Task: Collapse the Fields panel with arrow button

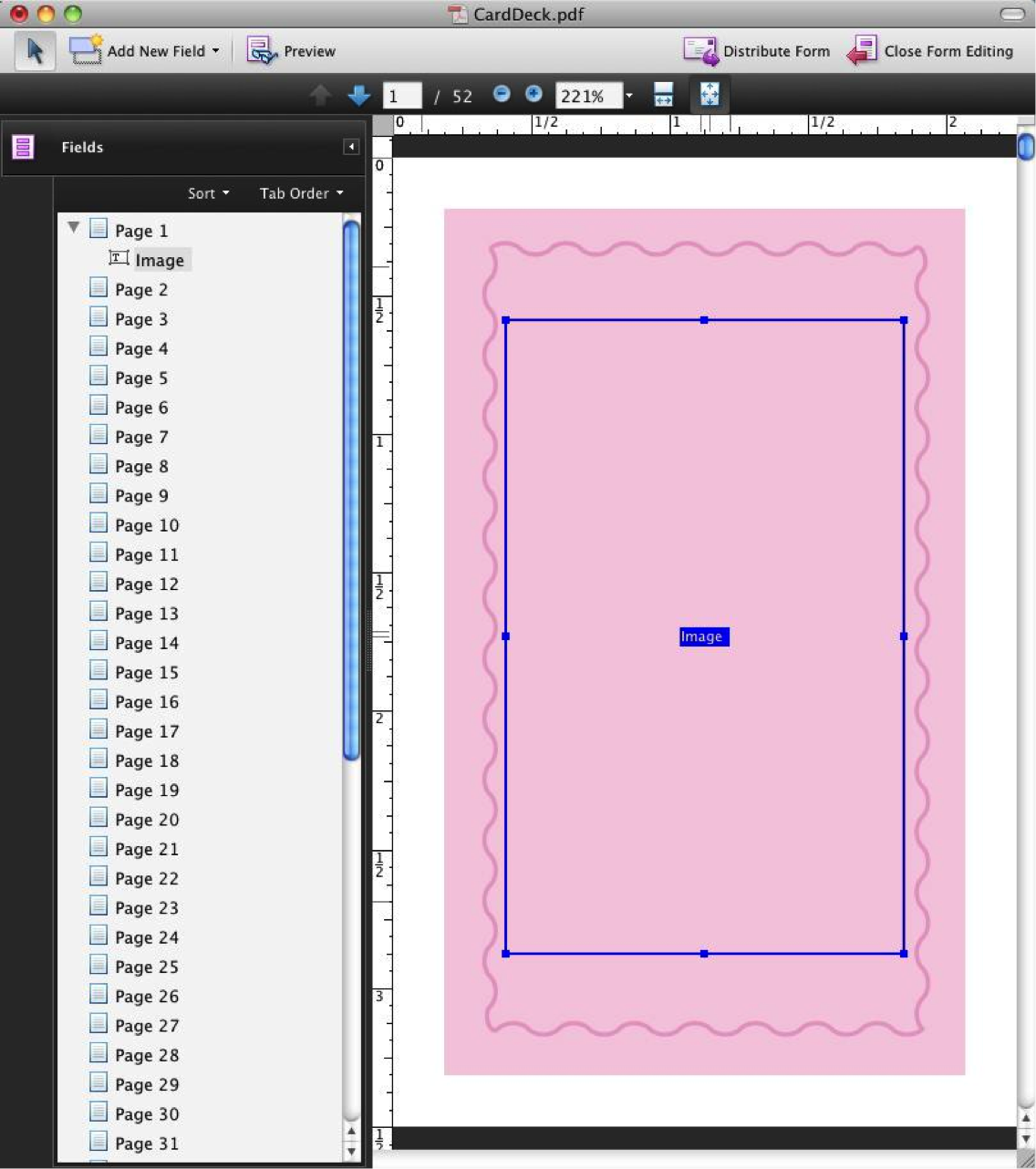Action: (351, 147)
